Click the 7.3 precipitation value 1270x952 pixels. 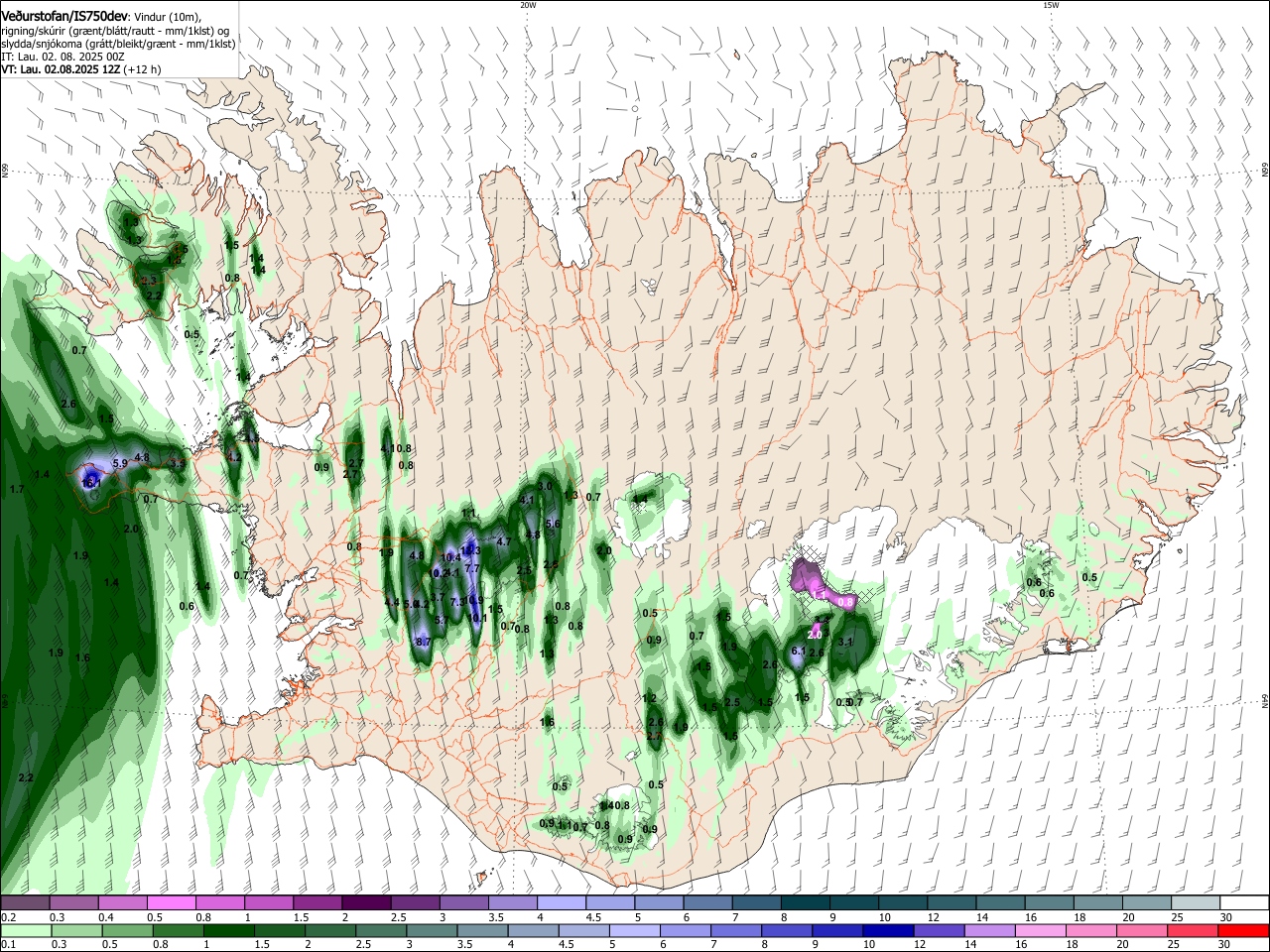coord(457,602)
